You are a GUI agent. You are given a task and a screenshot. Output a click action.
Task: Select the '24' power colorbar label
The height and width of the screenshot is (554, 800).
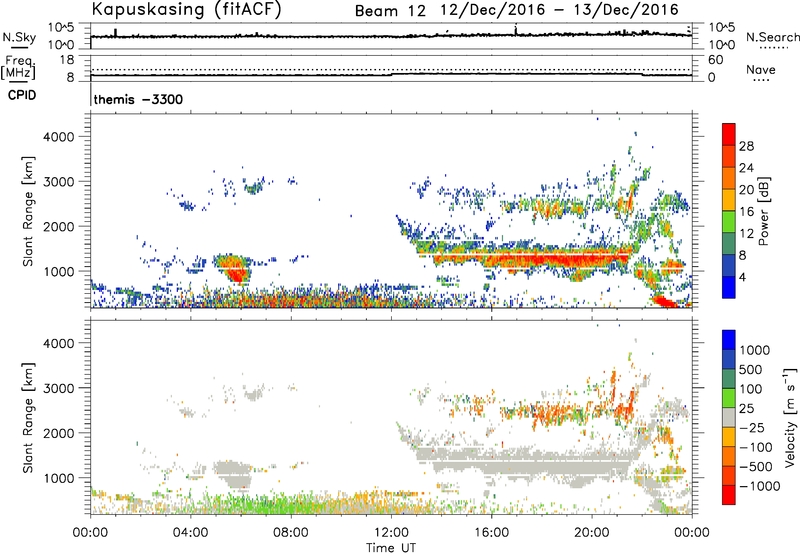[x=746, y=168]
